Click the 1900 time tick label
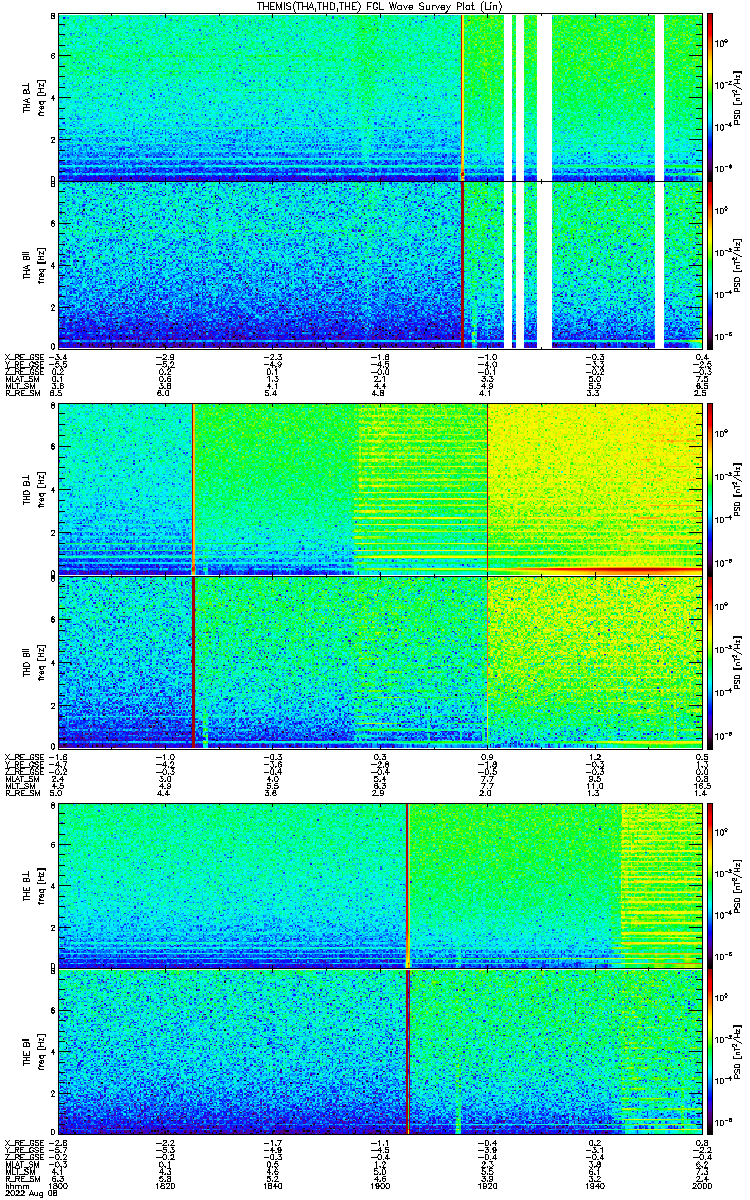The image size is (750, 1200). click(380, 1187)
